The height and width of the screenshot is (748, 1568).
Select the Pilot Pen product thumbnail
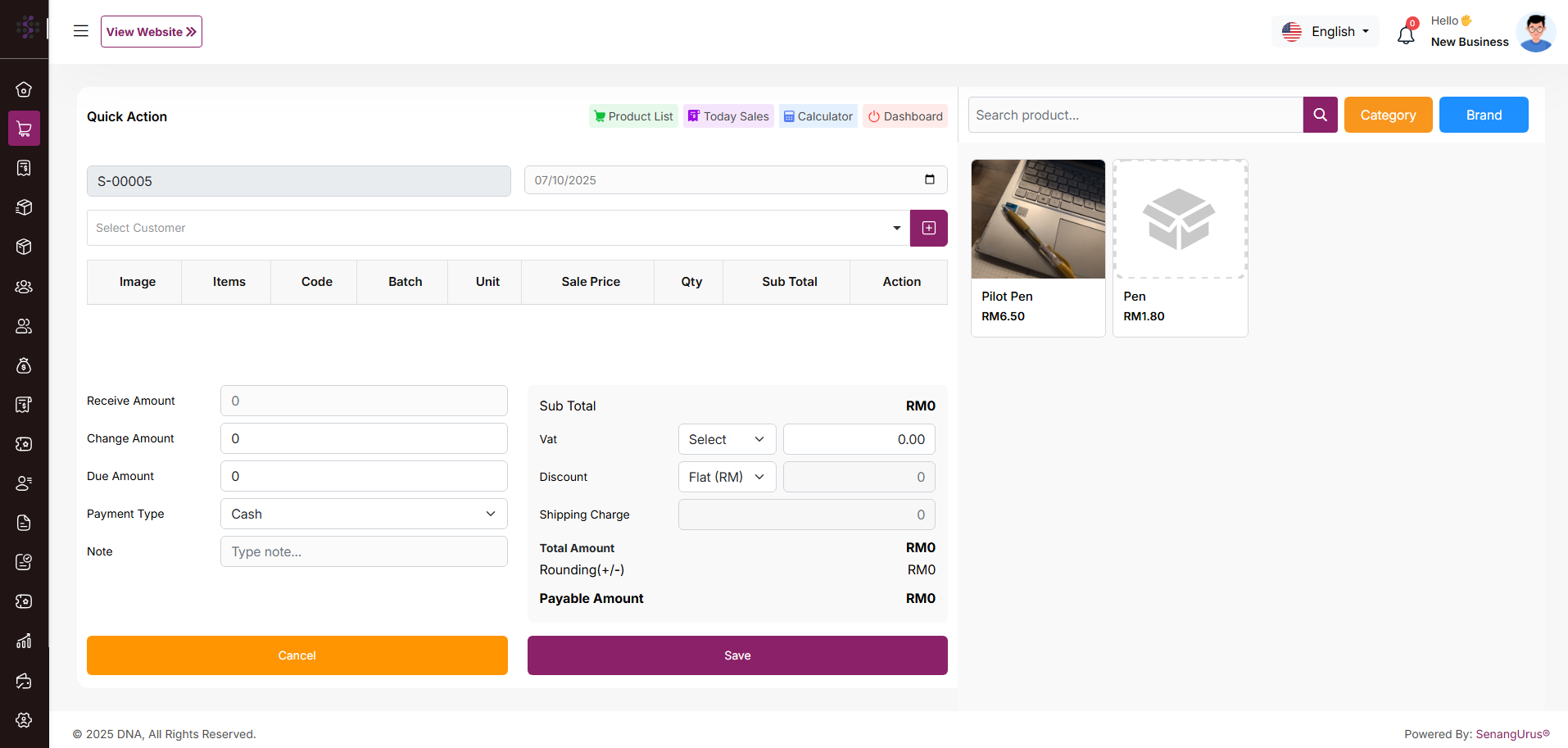(1038, 219)
